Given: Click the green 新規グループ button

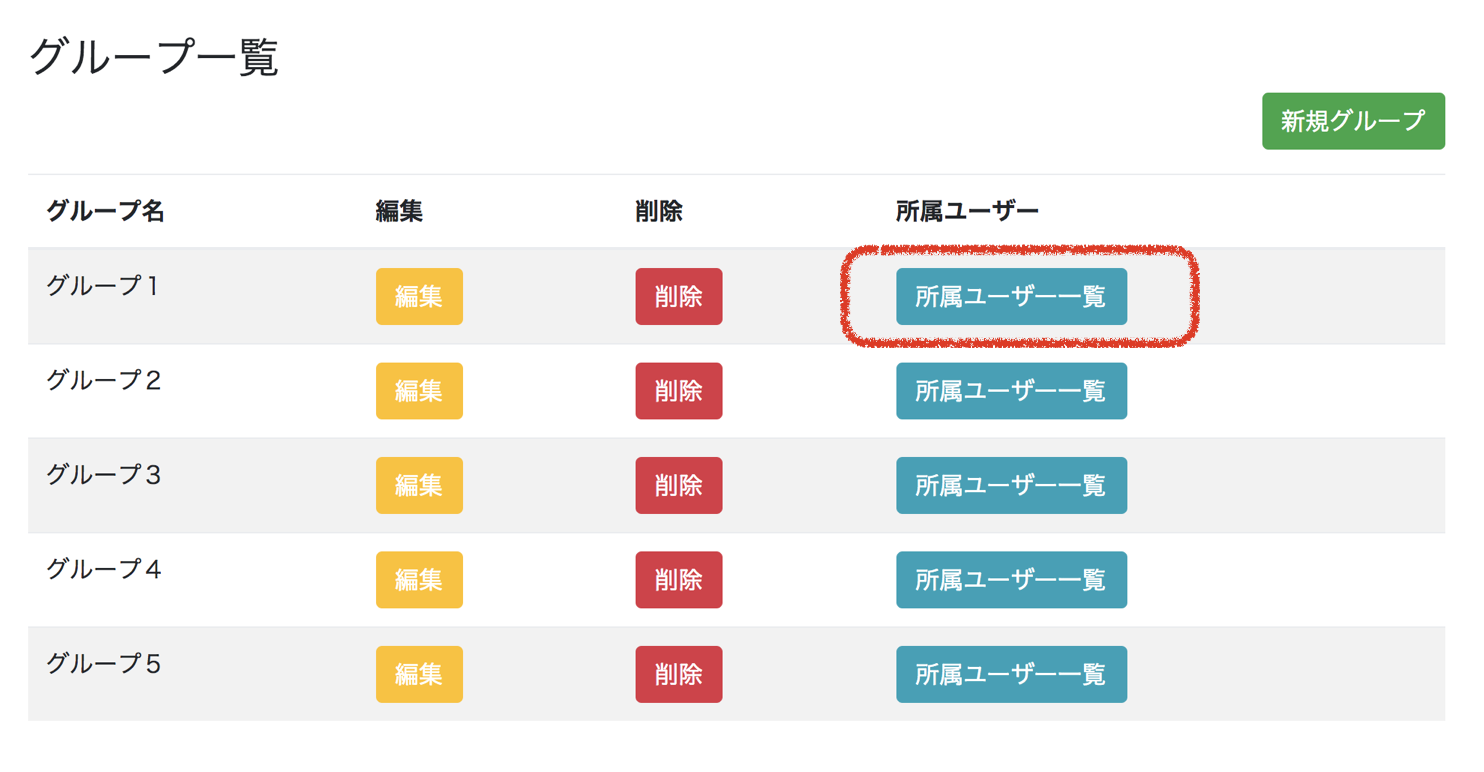Looking at the screenshot, I should (x=1352, y=121).
